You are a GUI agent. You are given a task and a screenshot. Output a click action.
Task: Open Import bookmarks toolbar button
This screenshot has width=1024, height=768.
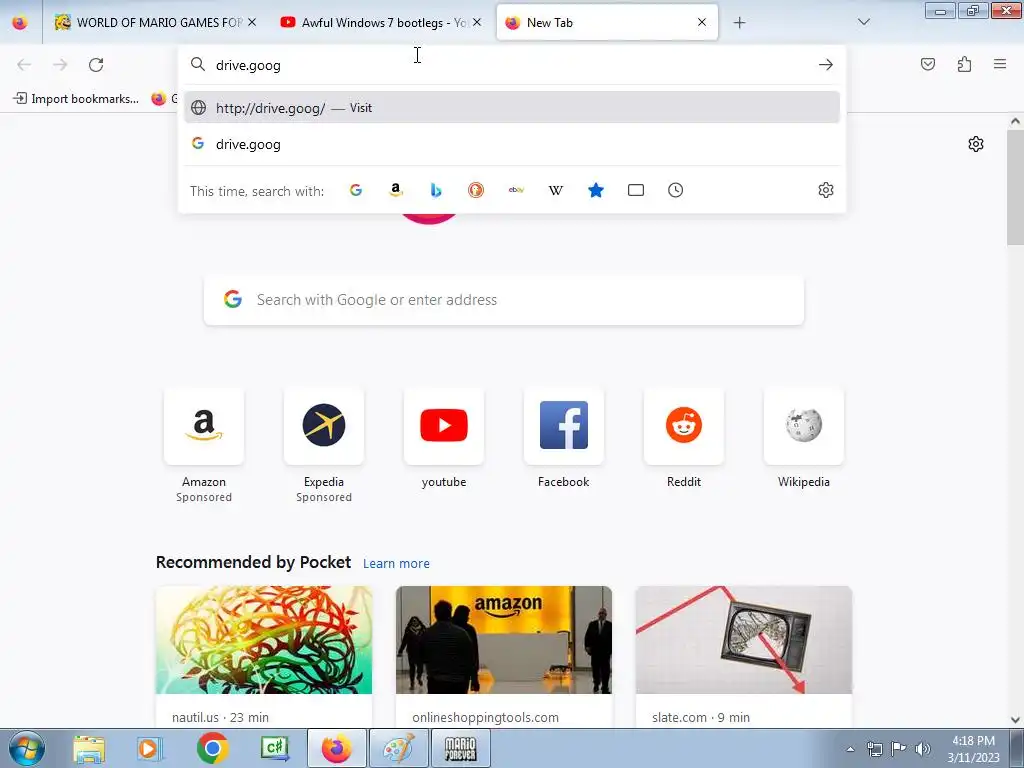tap(76, 99)
